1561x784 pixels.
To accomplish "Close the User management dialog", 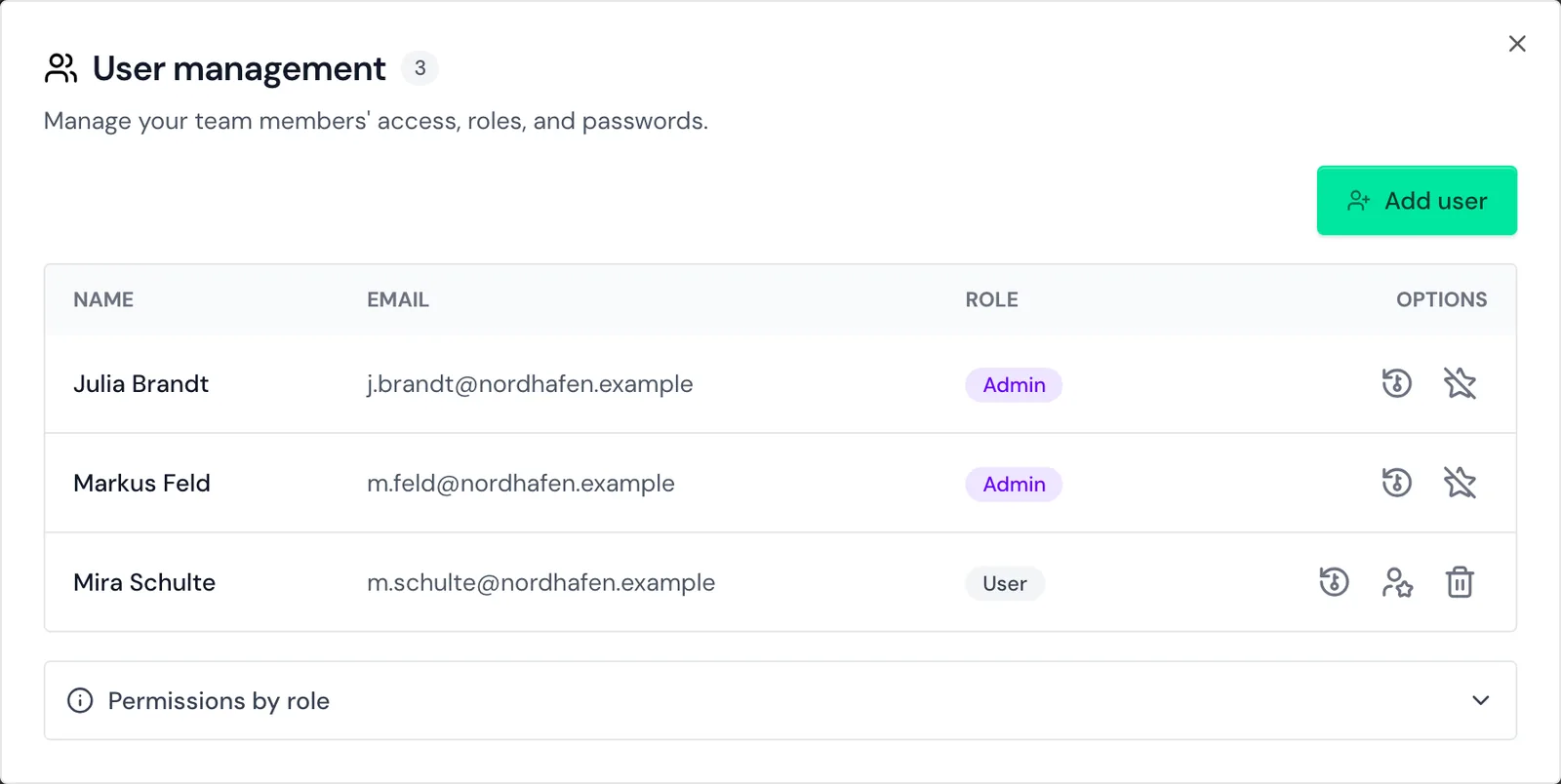I will click(1517, 44).
